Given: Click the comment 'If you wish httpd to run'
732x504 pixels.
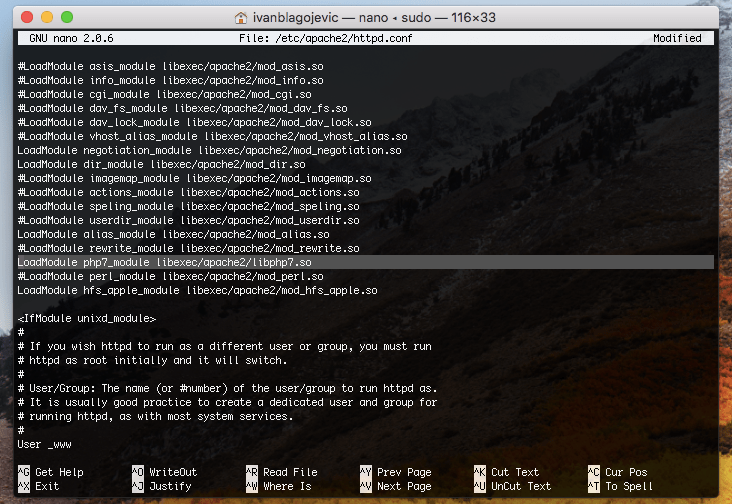Looking at the screenshot, I should (x=225, y=346).
